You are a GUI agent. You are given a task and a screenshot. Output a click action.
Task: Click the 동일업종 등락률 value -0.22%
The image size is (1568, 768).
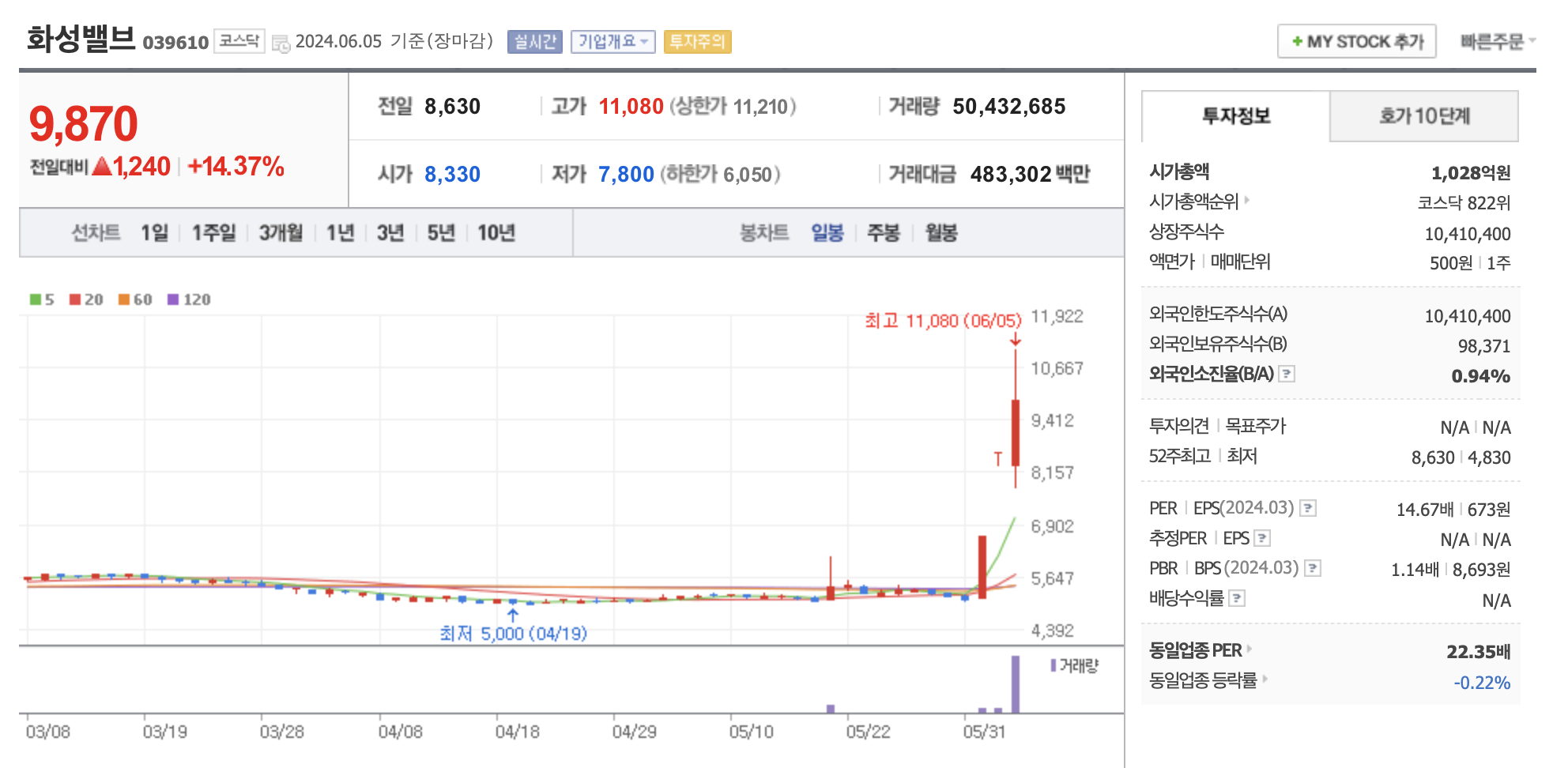(x=1482, y=683)
